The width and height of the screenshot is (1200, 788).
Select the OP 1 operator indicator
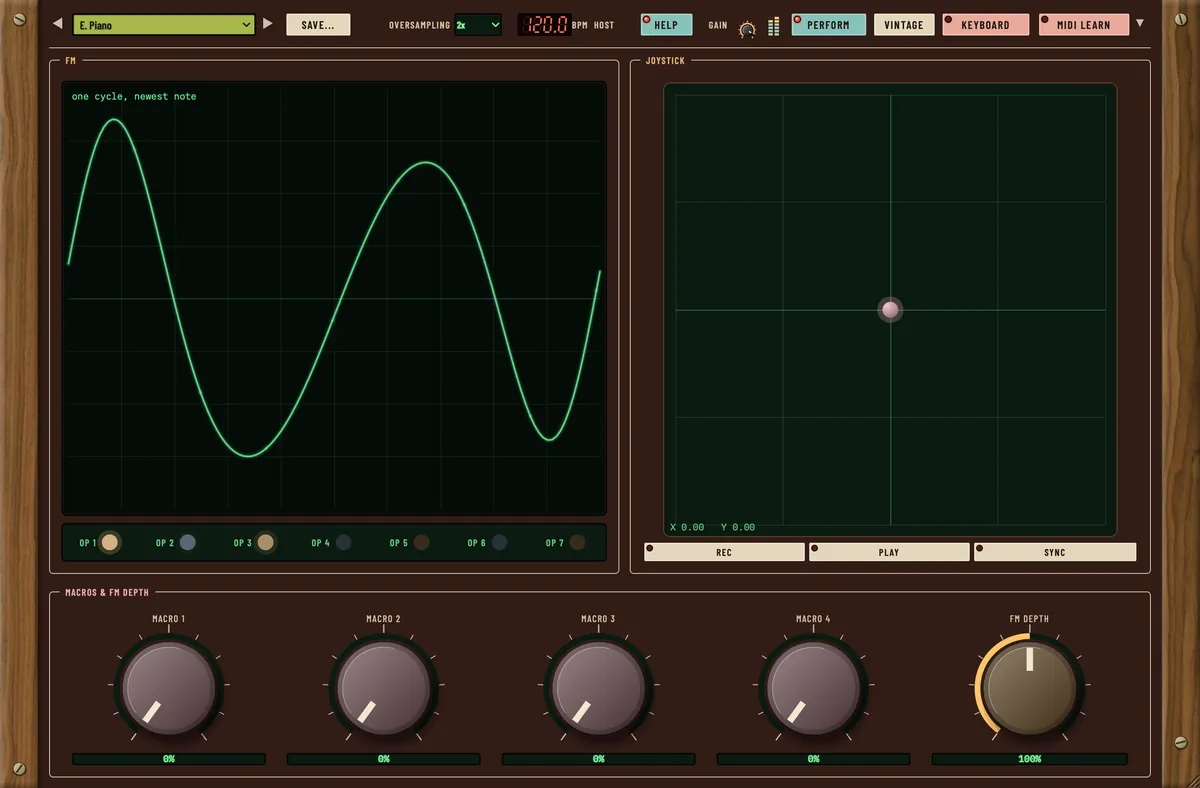click(x=110, y=543)
